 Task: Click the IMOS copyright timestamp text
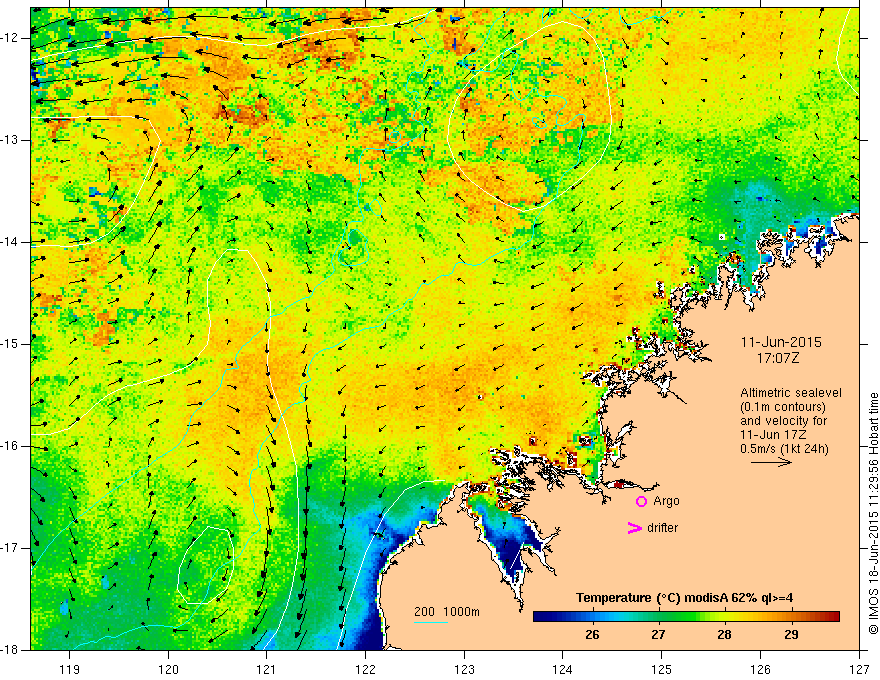[x=873, y=513]
